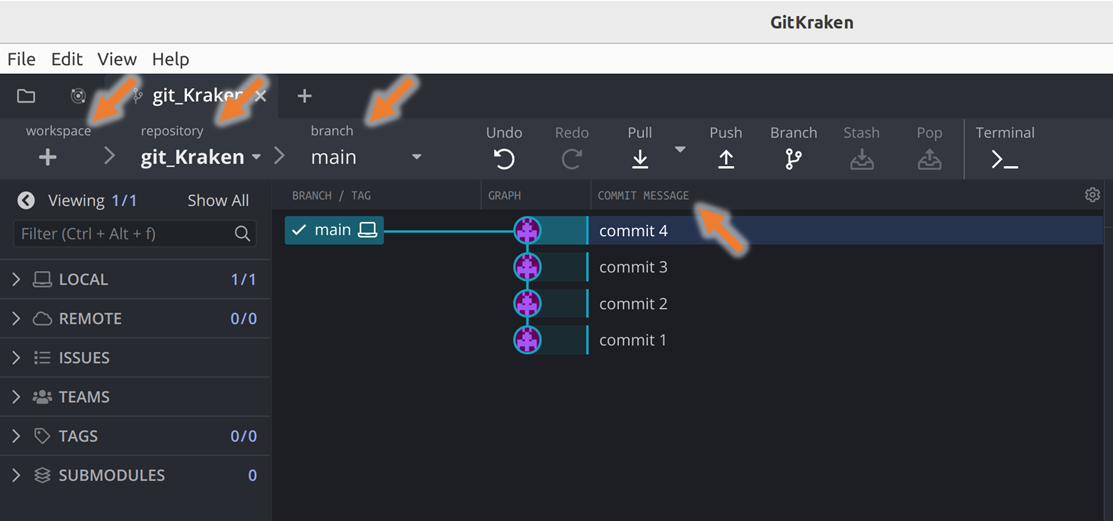Screen dimensions: 1113x521
Task: Create a branch with Branch icon
Action: coord(793,159)
